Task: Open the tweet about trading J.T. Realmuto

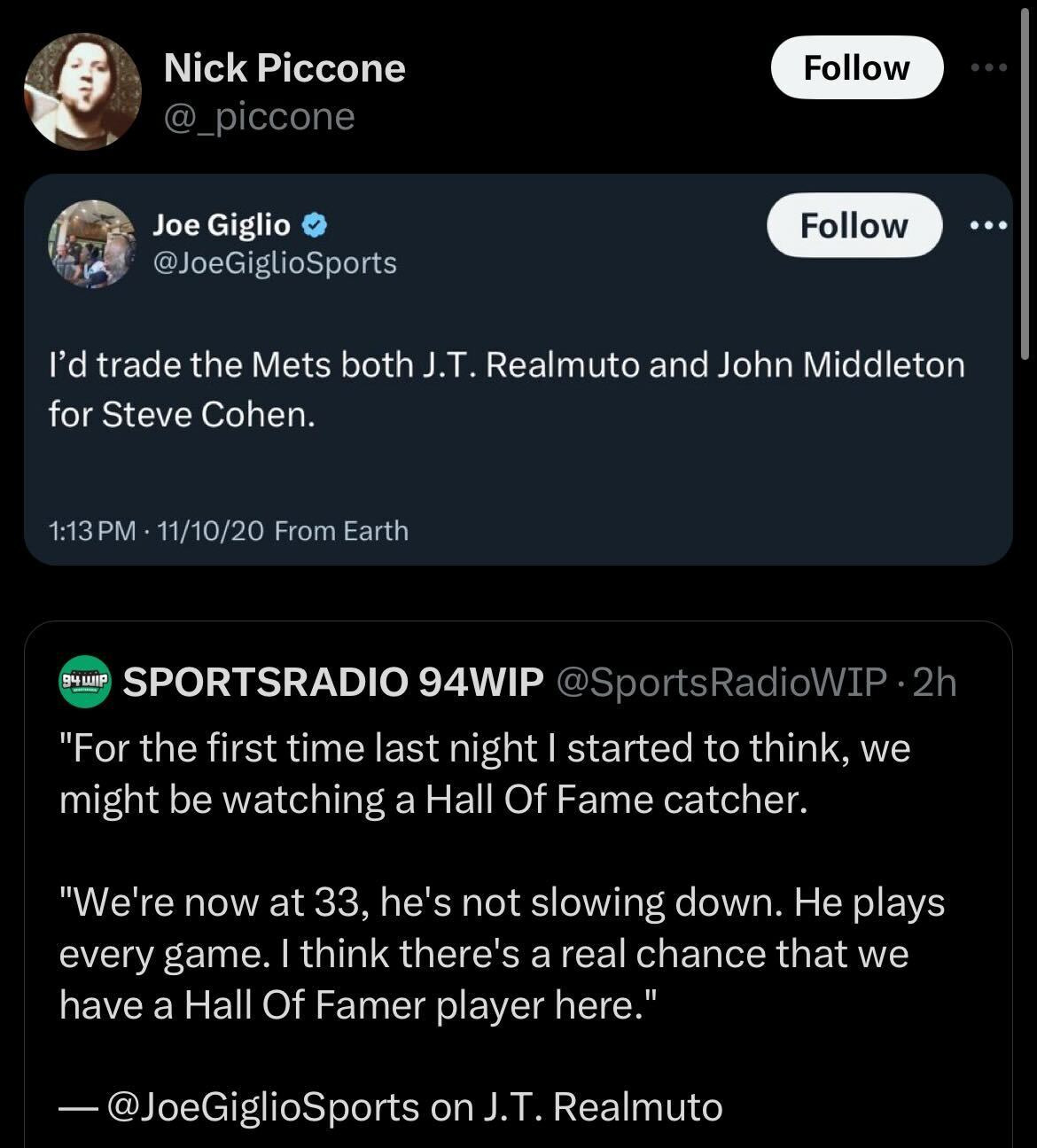Action: click(x=506, y=389)
